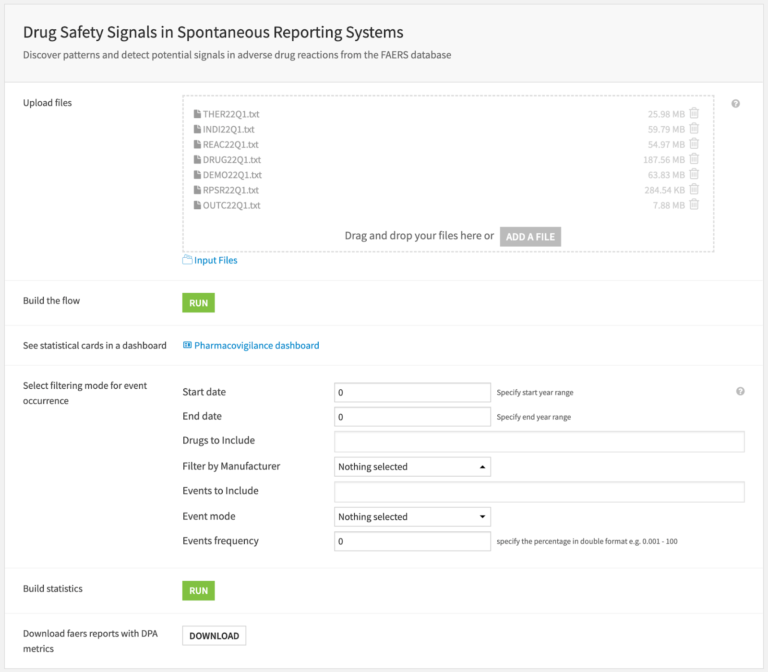This screenshot has height=672, width=768.
Task: Select the OUTC22Q1.txt file name
Action: [x=232, y=205]
